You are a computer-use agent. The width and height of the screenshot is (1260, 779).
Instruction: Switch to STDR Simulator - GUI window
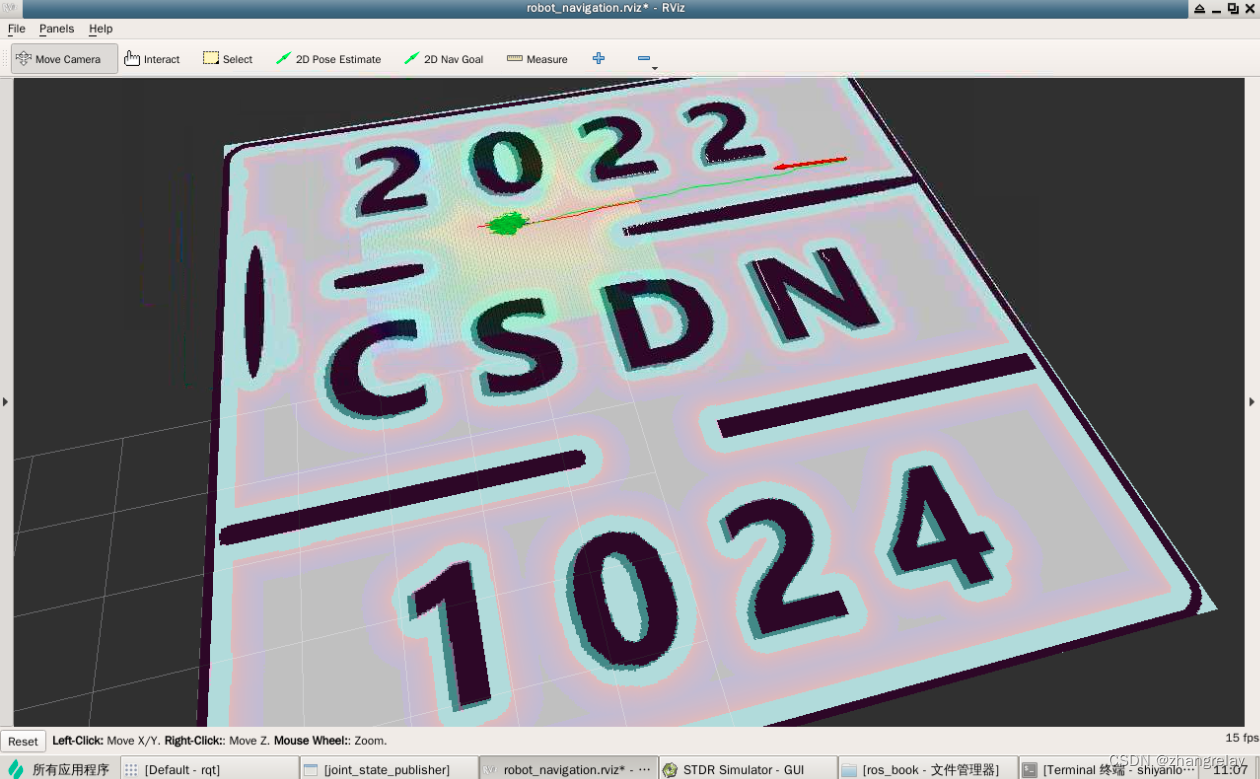[x=748, y=769]
